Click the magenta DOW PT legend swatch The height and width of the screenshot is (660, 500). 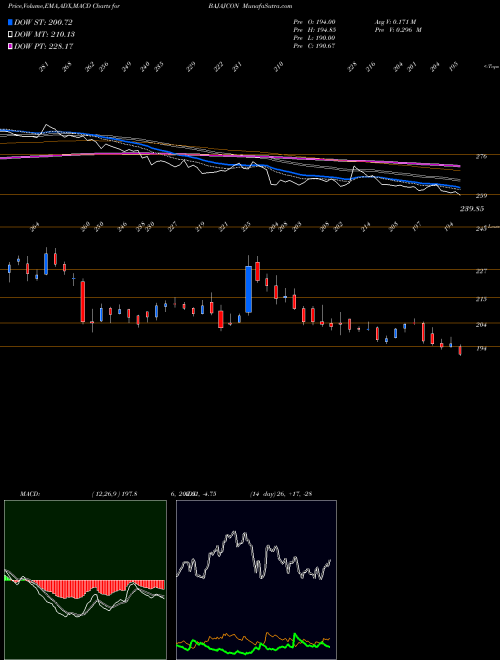point(10,46)
